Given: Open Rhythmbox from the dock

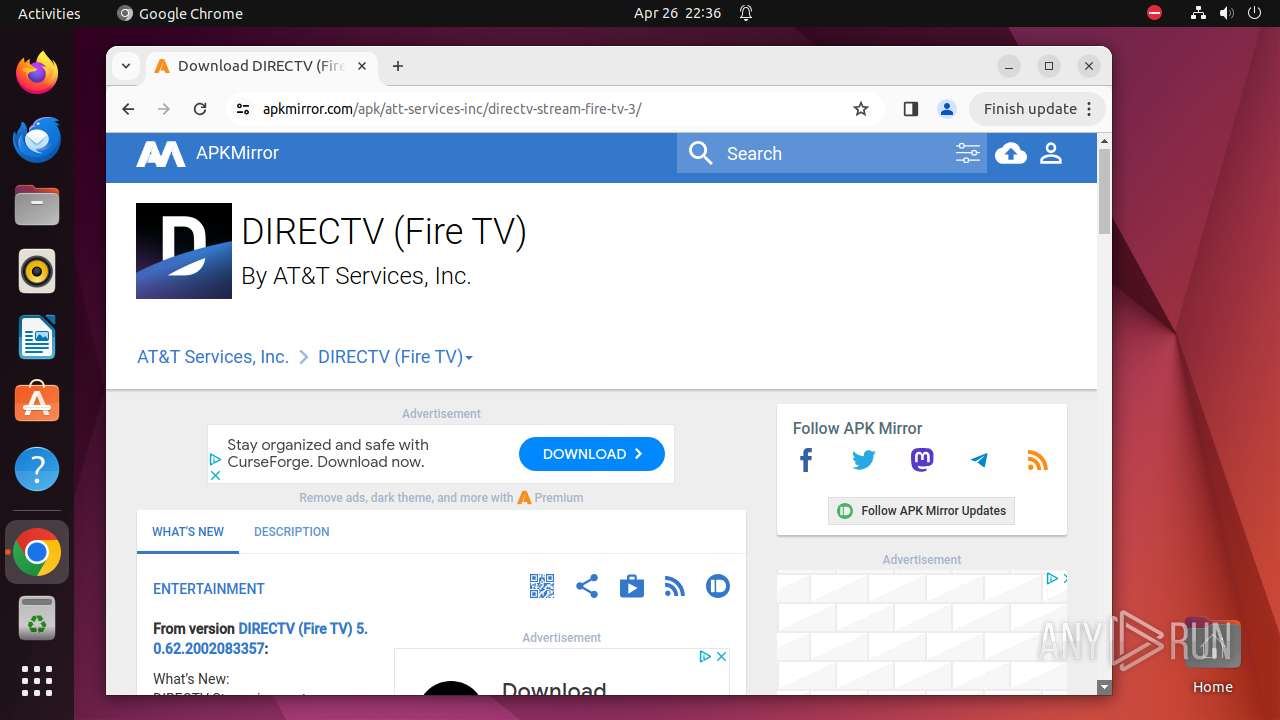Looking at the screenshot, I should click(37, 271).
